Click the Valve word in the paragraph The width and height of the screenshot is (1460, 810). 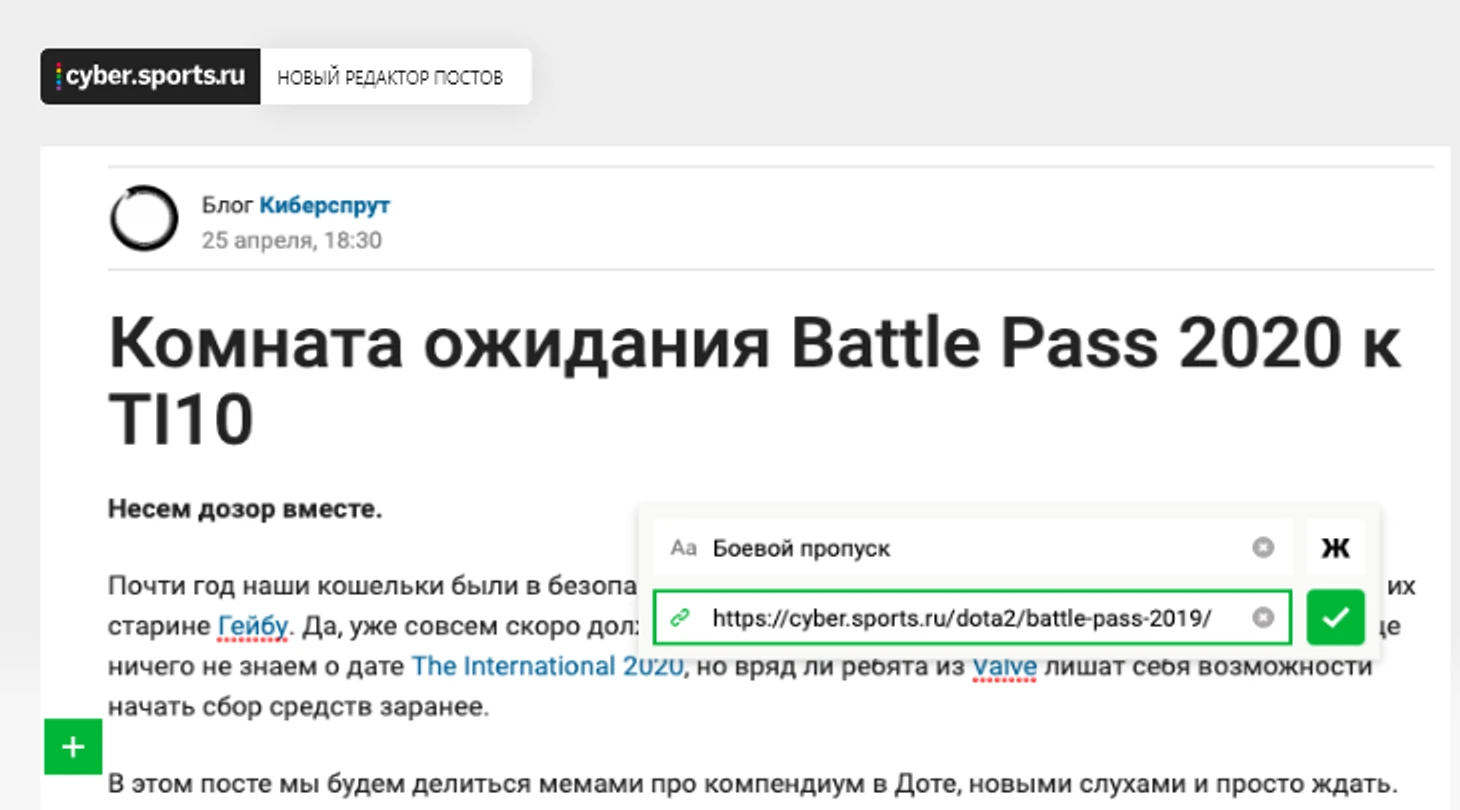1003,666
